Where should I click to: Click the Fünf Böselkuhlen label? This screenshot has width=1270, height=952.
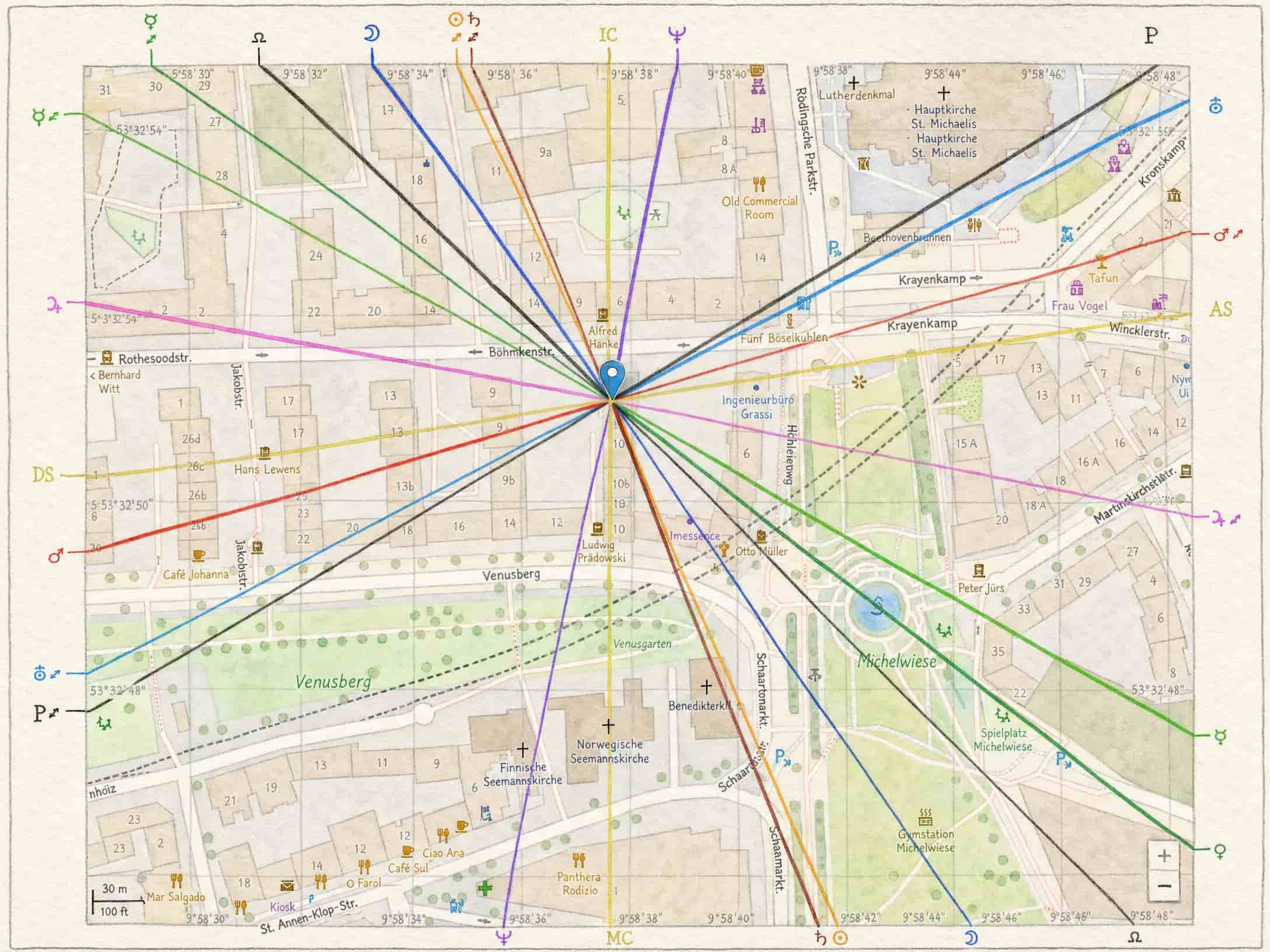tap(784, 338)
